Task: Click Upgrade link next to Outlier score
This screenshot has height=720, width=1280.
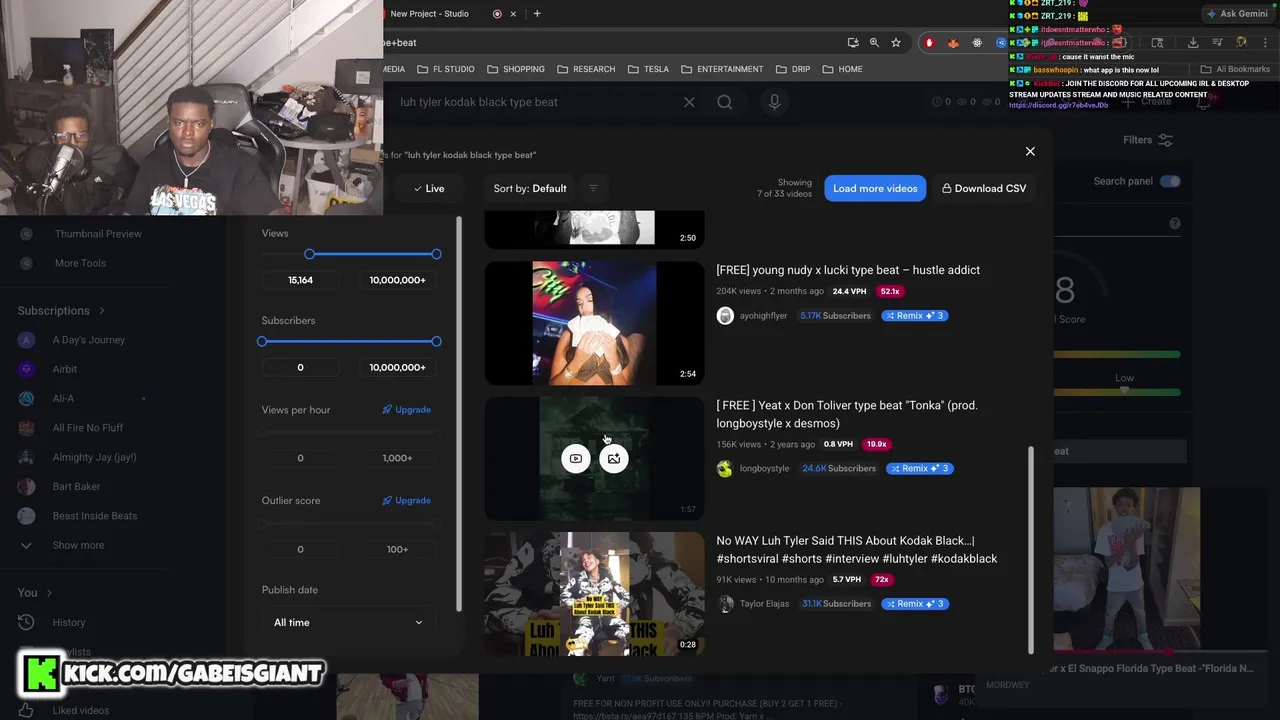Action: (x=407, y=500)
